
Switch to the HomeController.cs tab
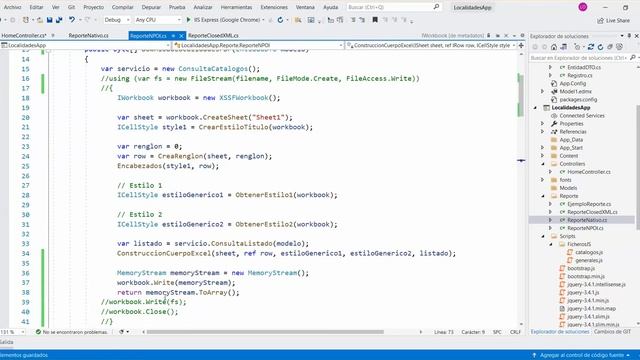click(x=24, y=36)
